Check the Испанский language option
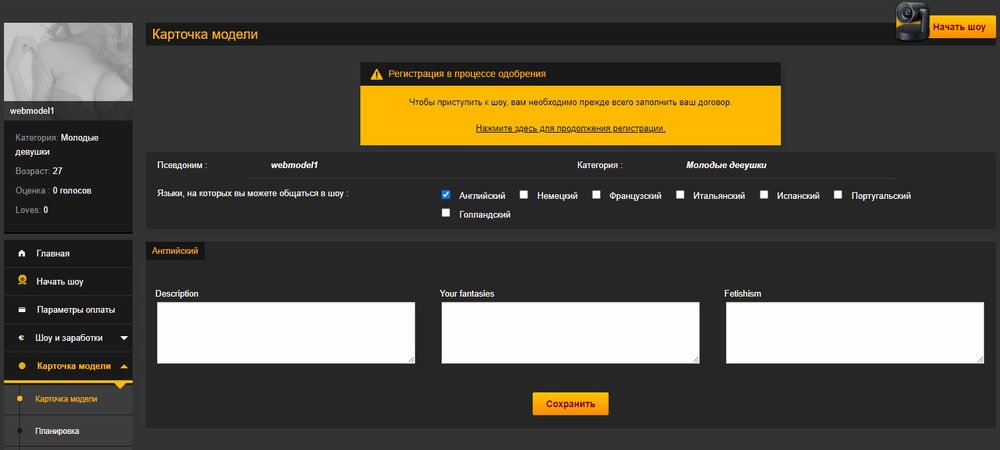 (x=764, y=195)
